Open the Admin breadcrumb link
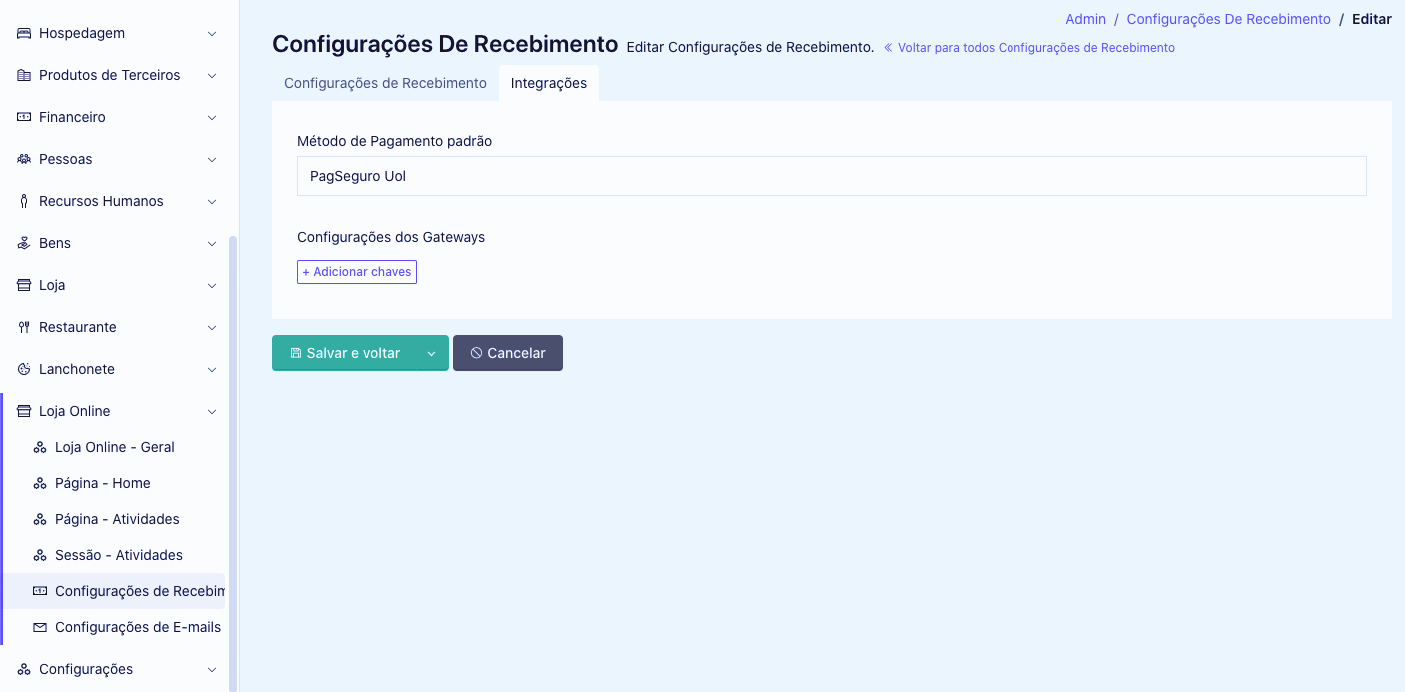Viewport: 1405px width, 692px height. click(1086, 18)
